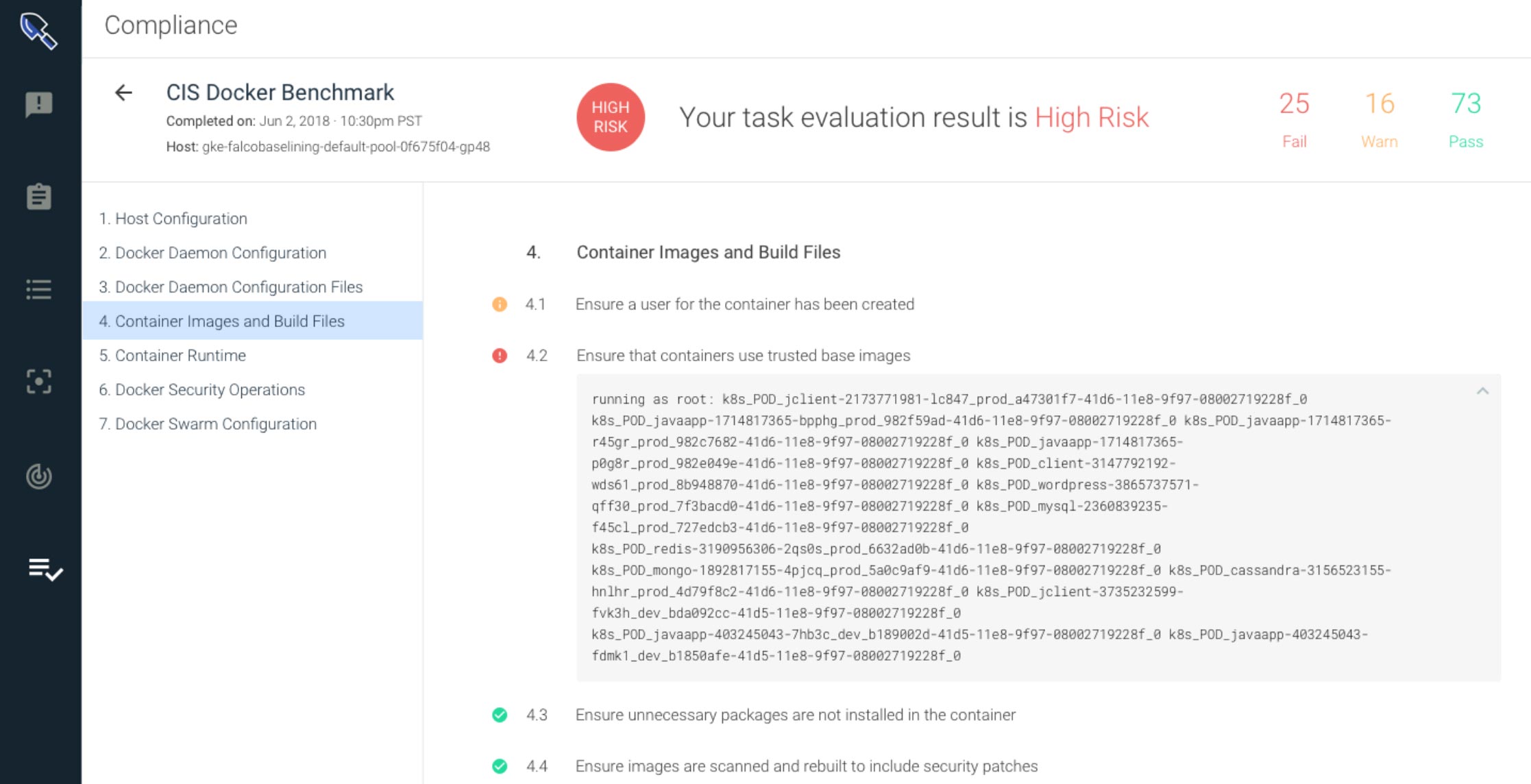Click 4.2 Ensure containers use trusted base images
This screenshot has height=784, width=1531.
pyautogui.click(x=744, y=356)
